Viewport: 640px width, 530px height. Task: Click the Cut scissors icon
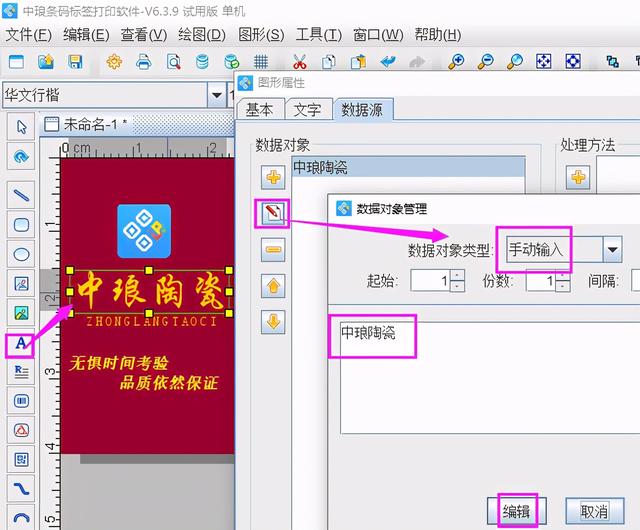point(300,62)
